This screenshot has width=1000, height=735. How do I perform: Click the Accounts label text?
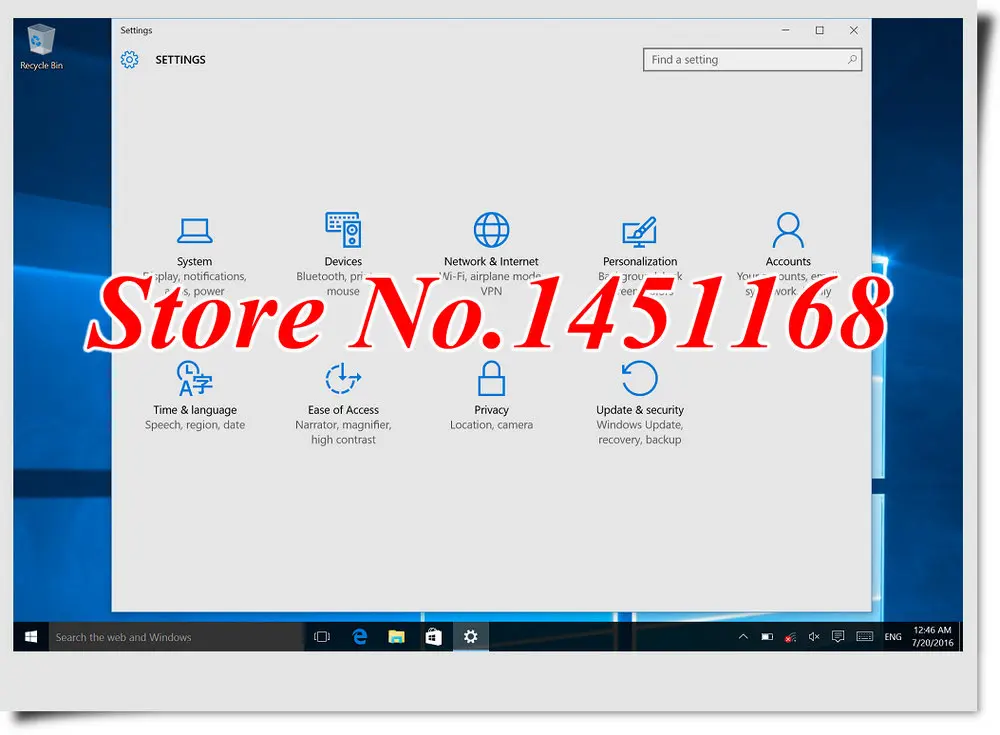pyautogui.click(x=788, y=262)
